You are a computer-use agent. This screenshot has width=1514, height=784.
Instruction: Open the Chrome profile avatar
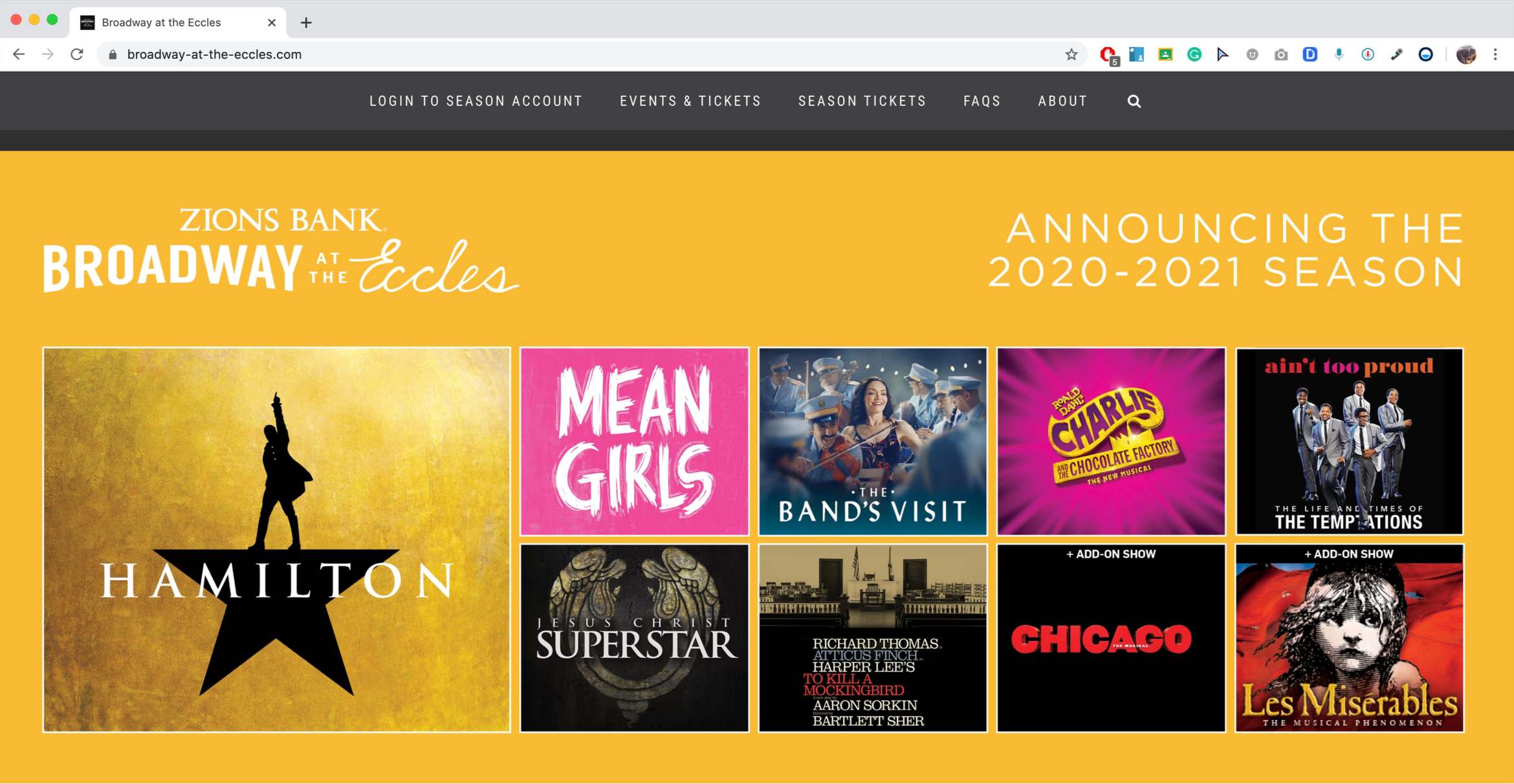[1466, 54]
